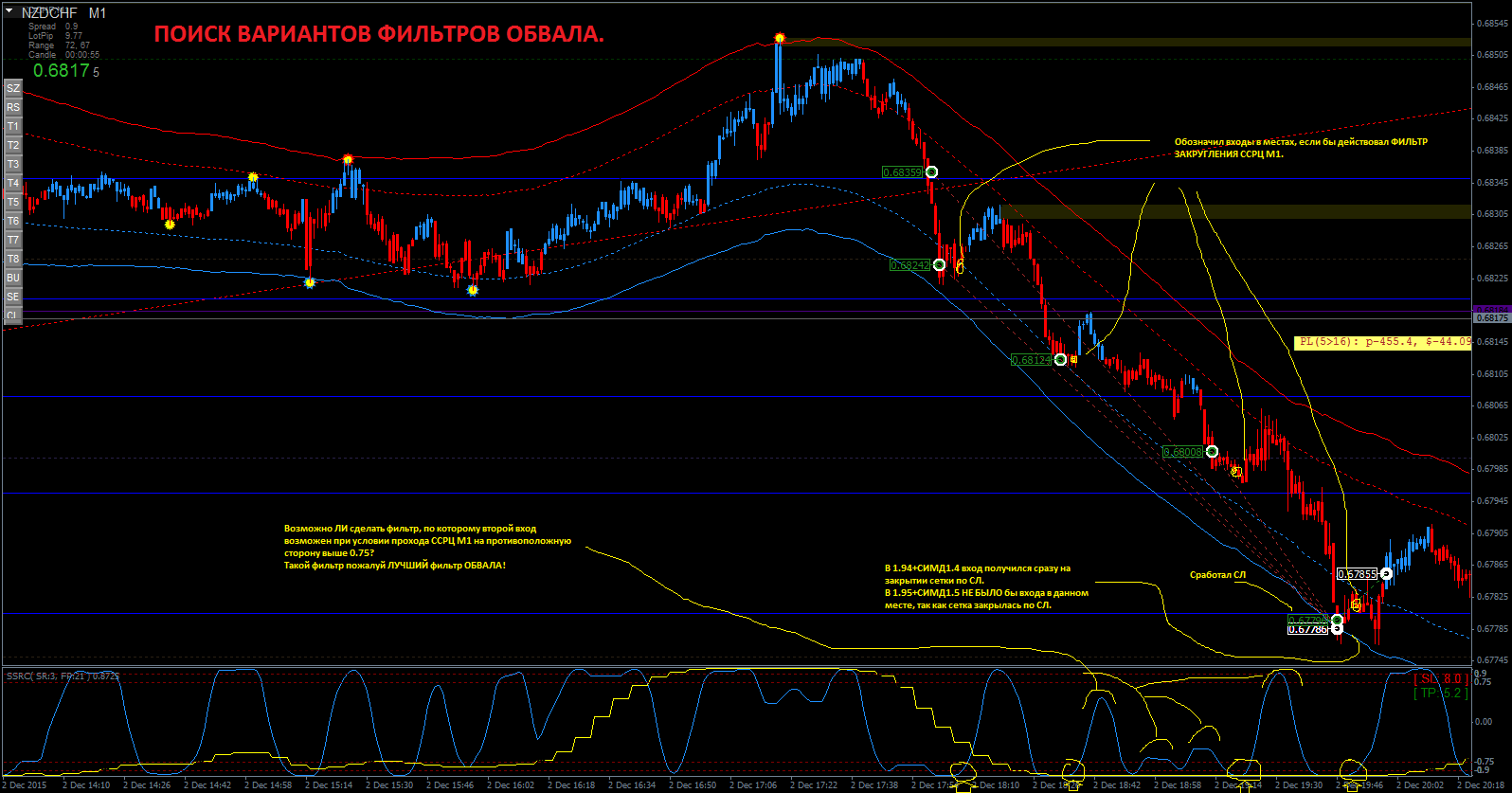Activate the RS button in left panel

(x=13, y=107)
